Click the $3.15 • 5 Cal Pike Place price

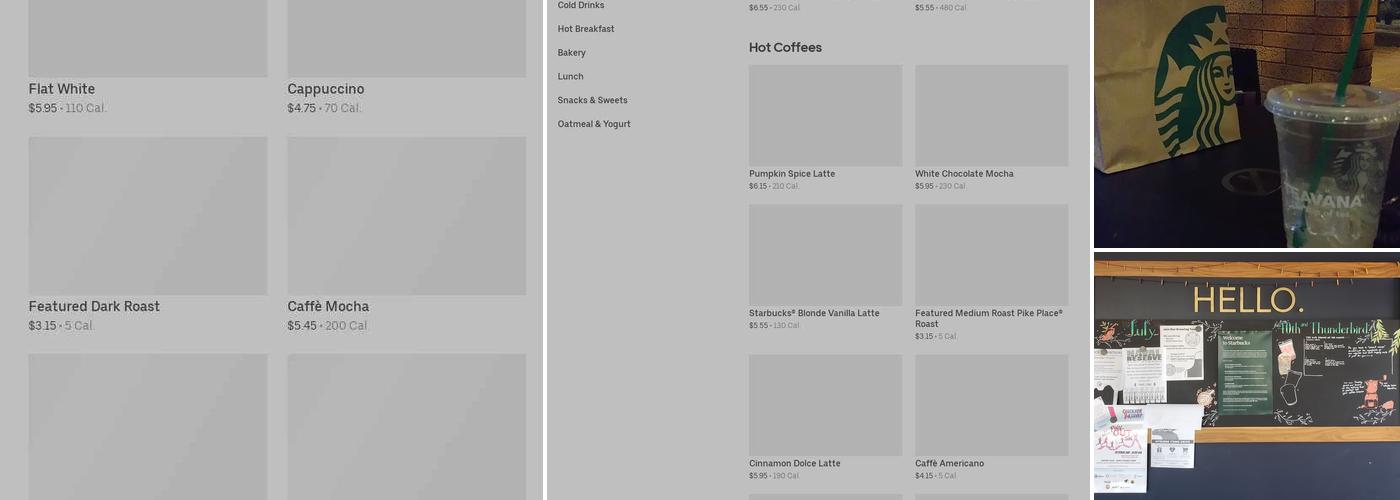936,336
